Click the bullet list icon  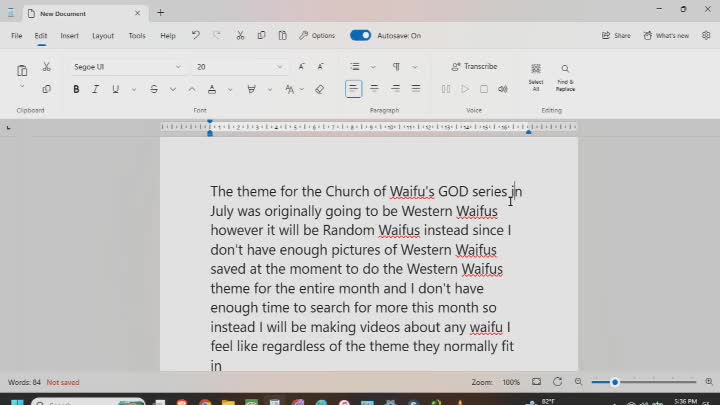(354, 67)
